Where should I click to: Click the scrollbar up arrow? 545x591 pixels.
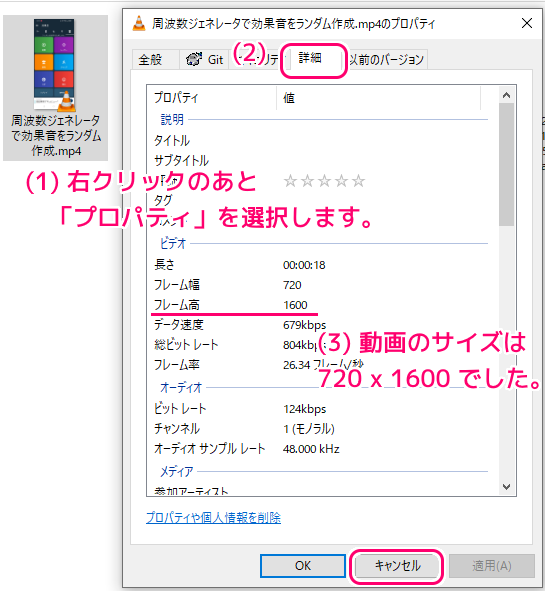click(x=506, y=95)
